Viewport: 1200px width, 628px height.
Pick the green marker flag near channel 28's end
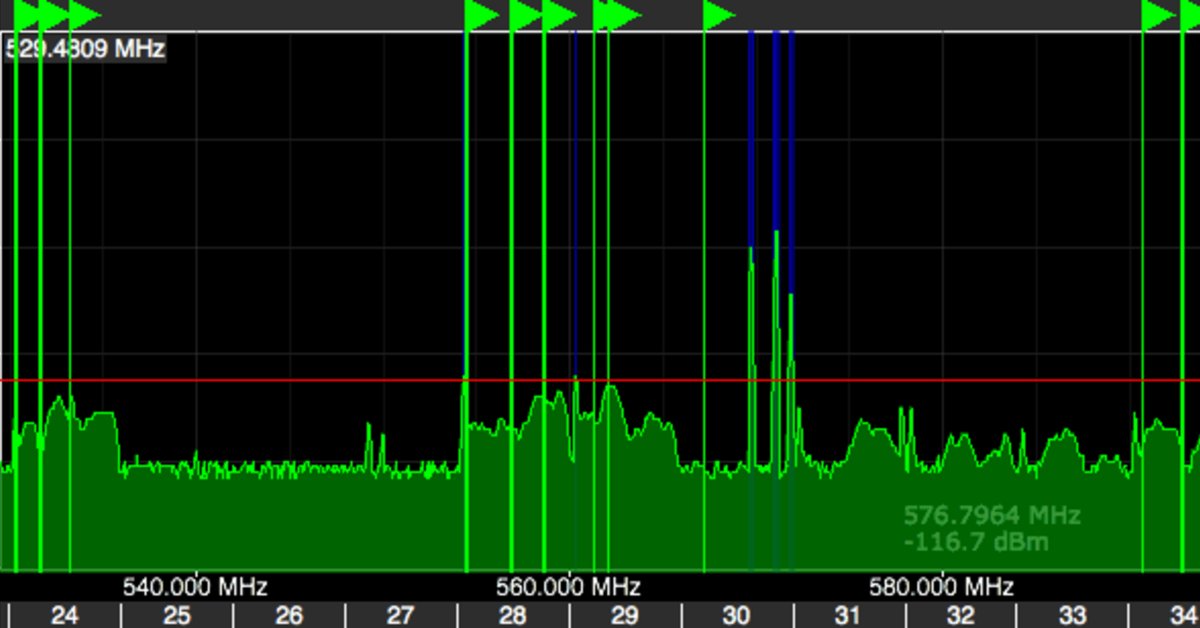click(558, 15)
